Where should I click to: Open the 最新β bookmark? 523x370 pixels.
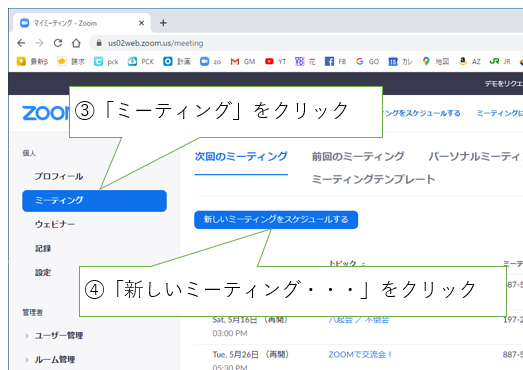32,61
